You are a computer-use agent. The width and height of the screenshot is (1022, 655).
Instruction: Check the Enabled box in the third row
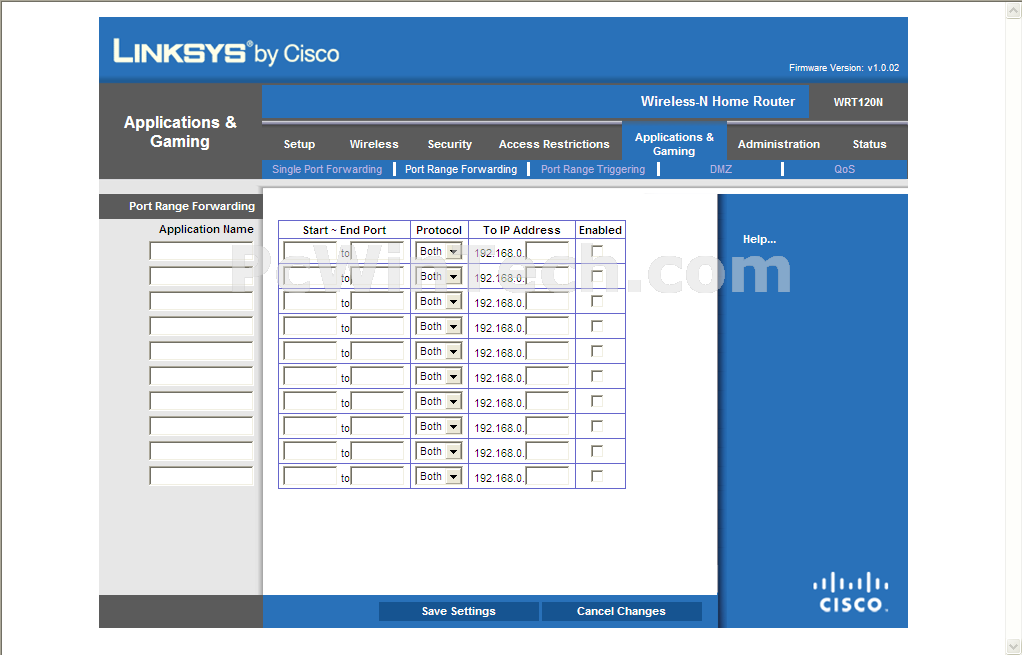coord(596,301)
